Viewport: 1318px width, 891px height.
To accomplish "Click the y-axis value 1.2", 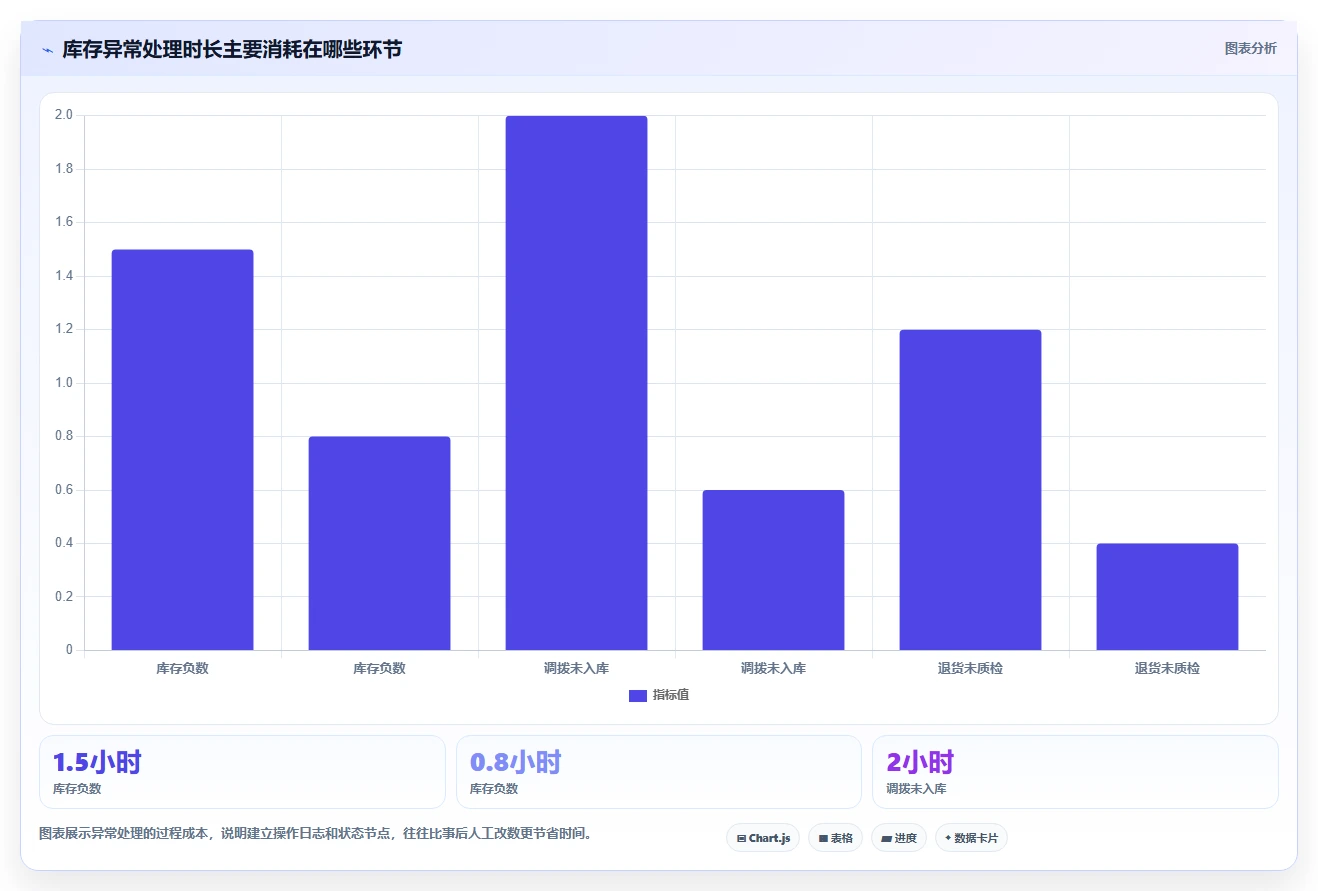I will (x=64, y=329).
